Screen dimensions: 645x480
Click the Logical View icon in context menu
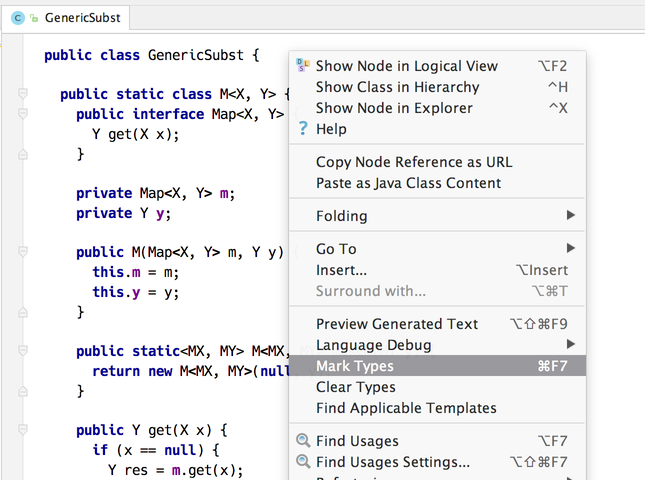coord(303,65)
